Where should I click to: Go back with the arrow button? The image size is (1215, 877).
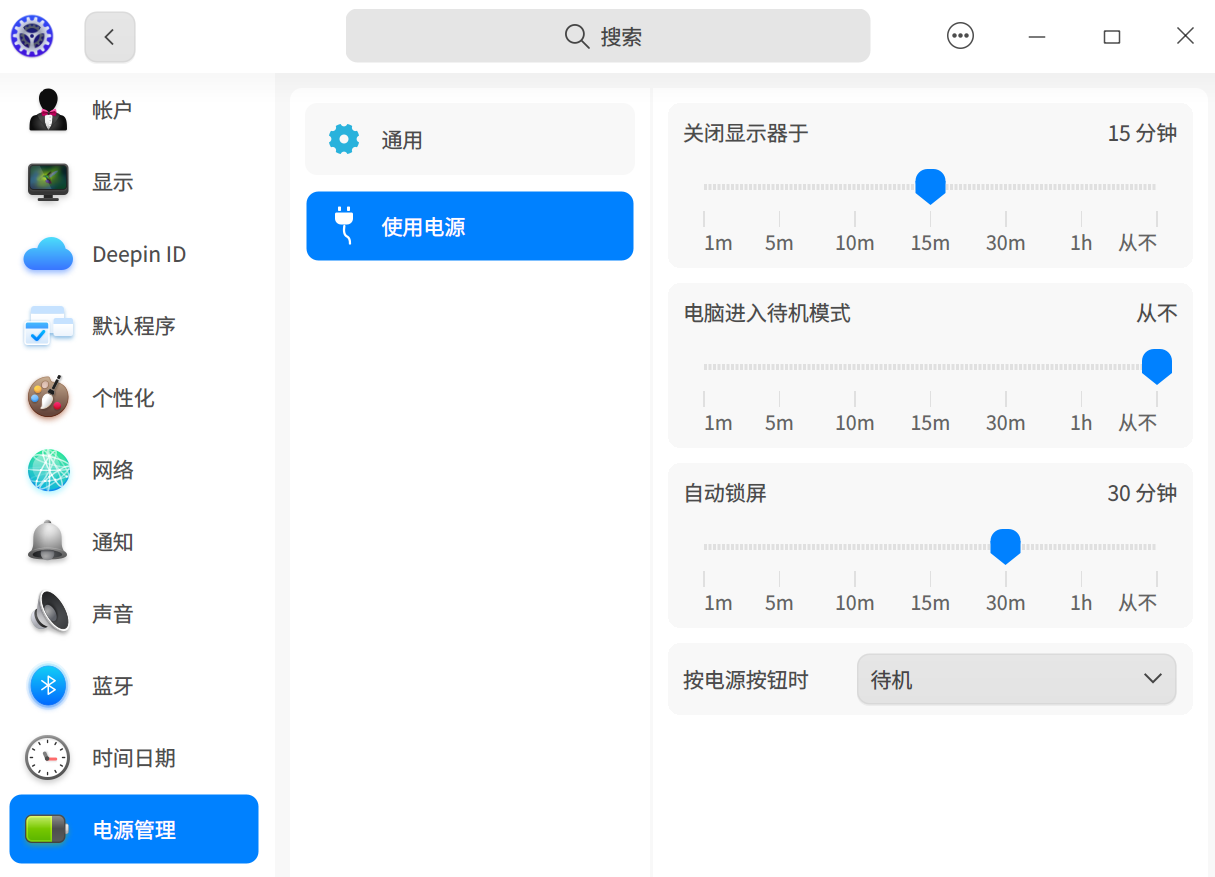[x=110, y=37]
